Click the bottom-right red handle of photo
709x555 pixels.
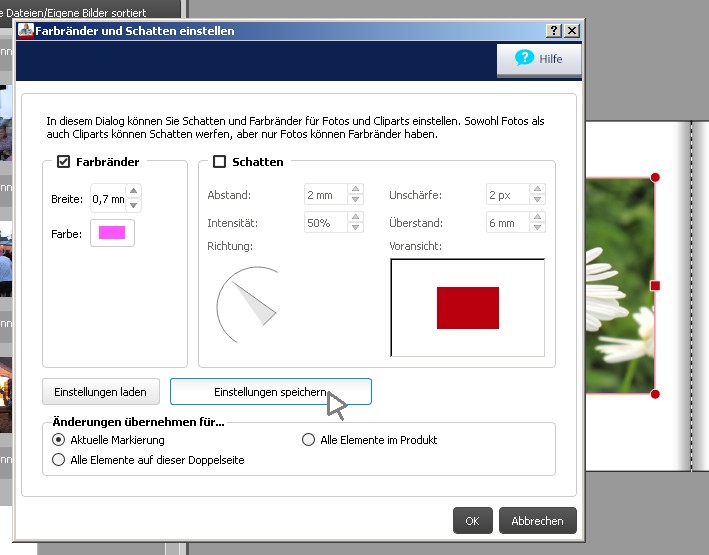coord(655,394)
